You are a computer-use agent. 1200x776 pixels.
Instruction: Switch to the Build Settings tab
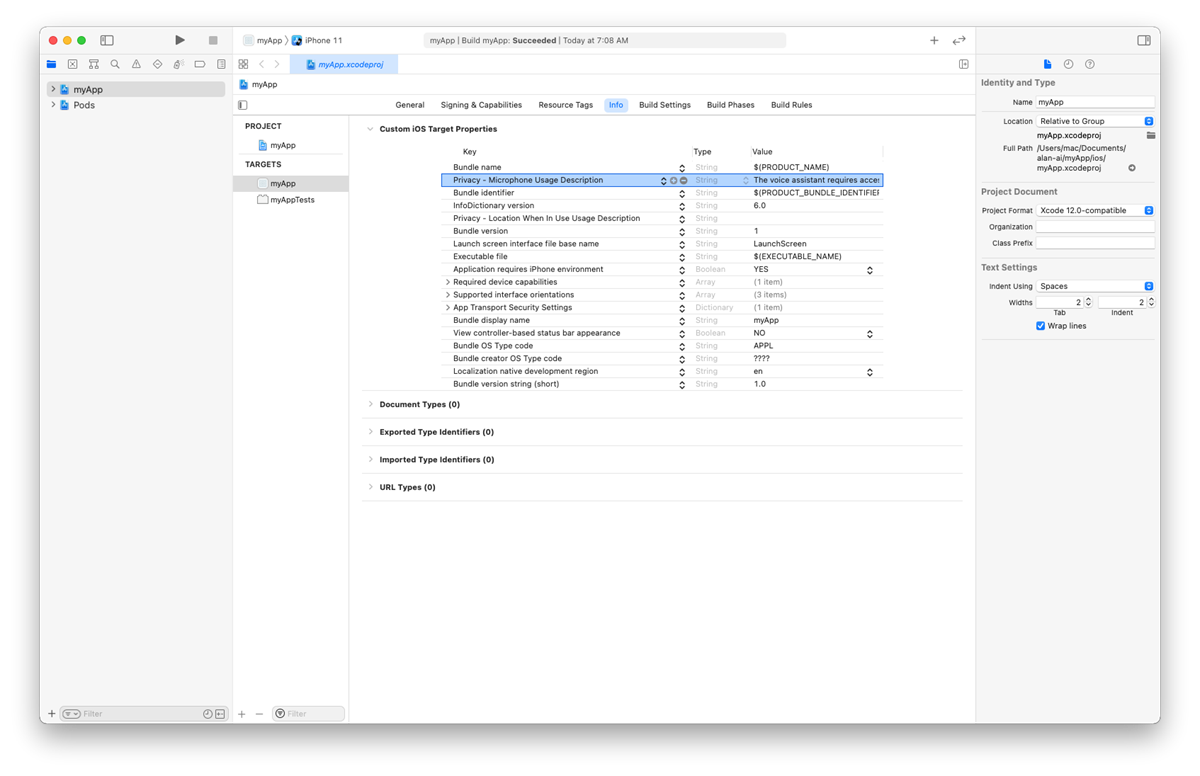pyautogui.click(x=664, y=105)
